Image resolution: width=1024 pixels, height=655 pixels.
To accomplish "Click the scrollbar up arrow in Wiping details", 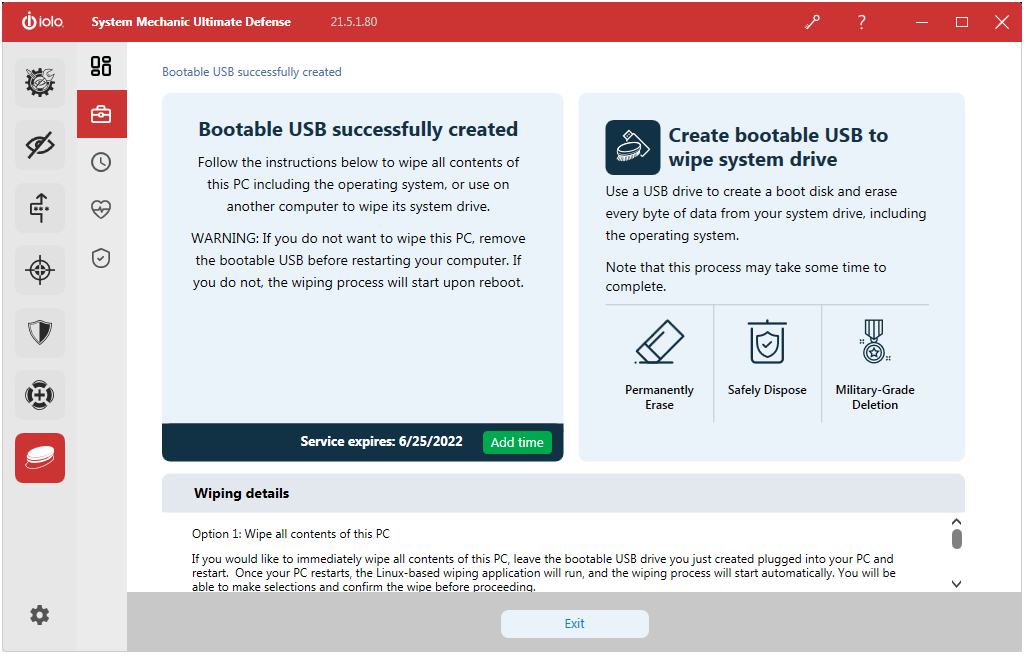I will pyautogui.click(x=956, y=522).
